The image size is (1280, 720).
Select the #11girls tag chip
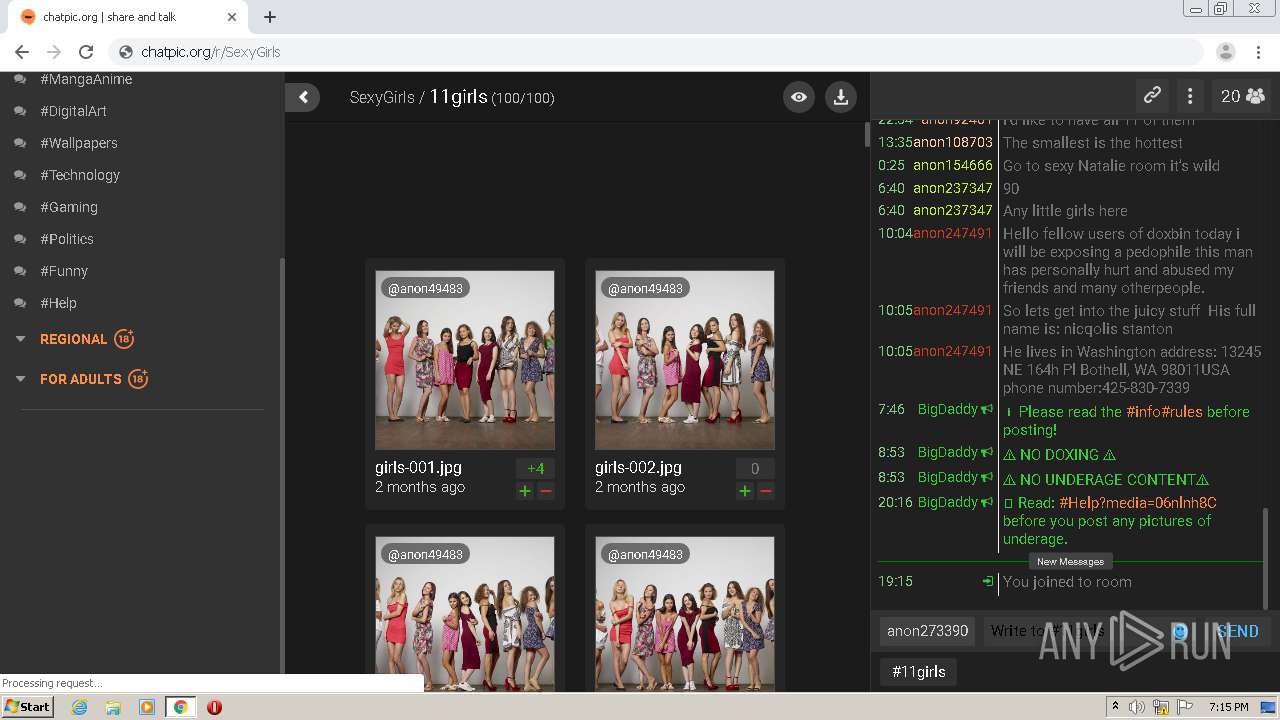pyautogui.click(x=918, y=672)
